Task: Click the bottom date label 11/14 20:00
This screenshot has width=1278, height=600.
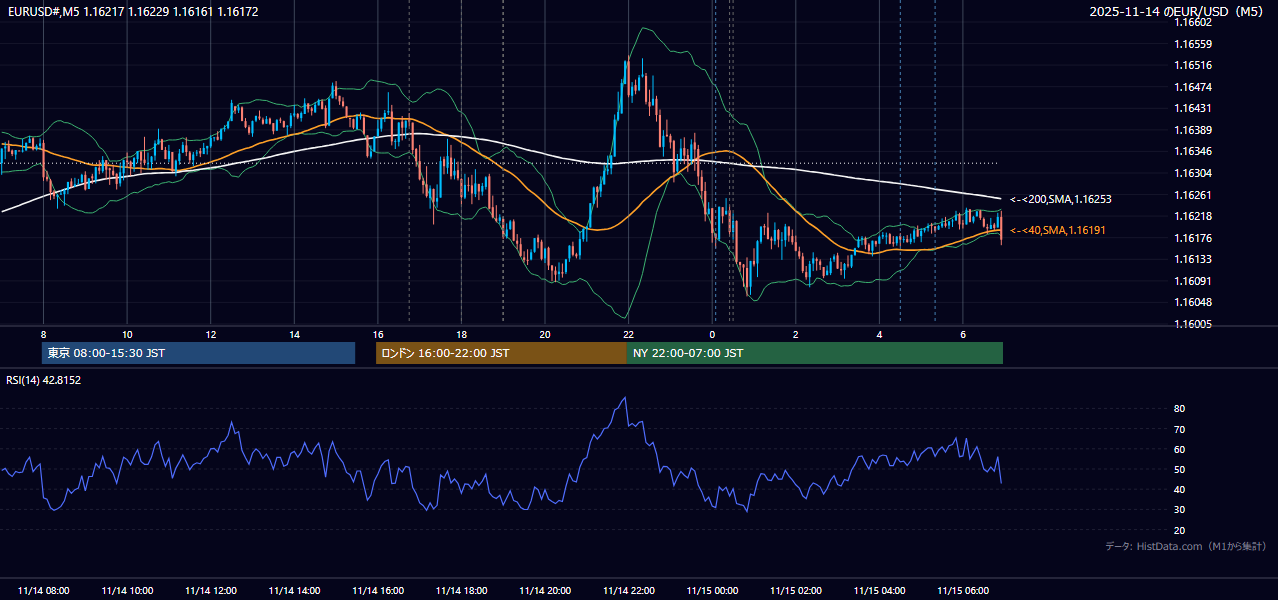Action: click(x=545, y=591)
